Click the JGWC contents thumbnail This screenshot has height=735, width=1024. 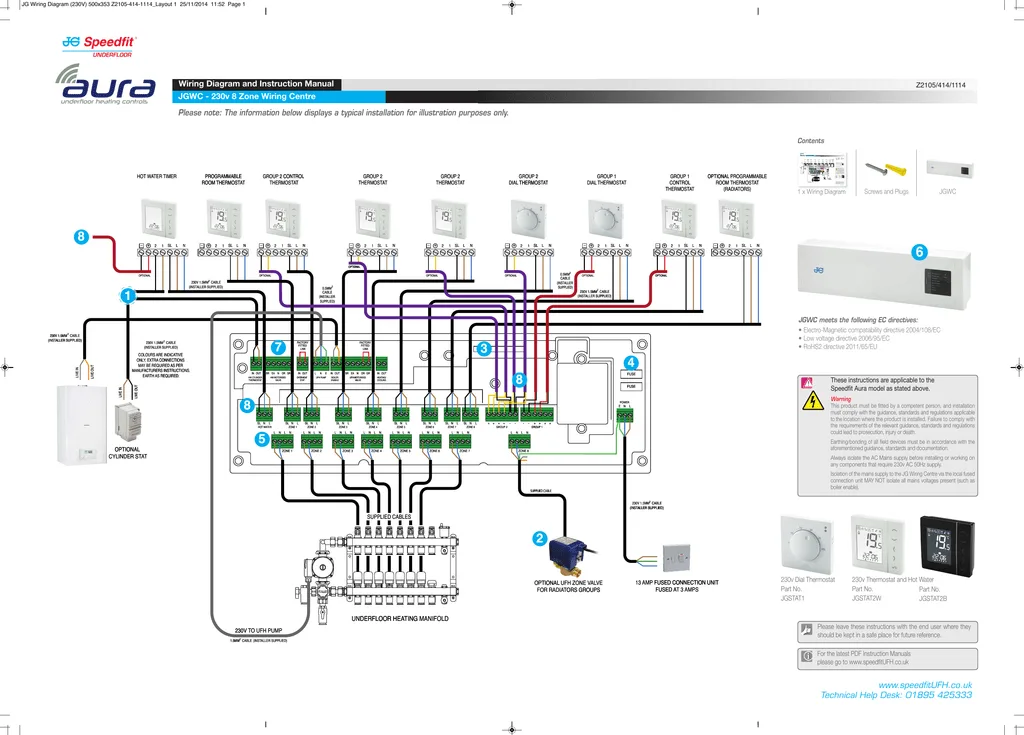[949, 169]
